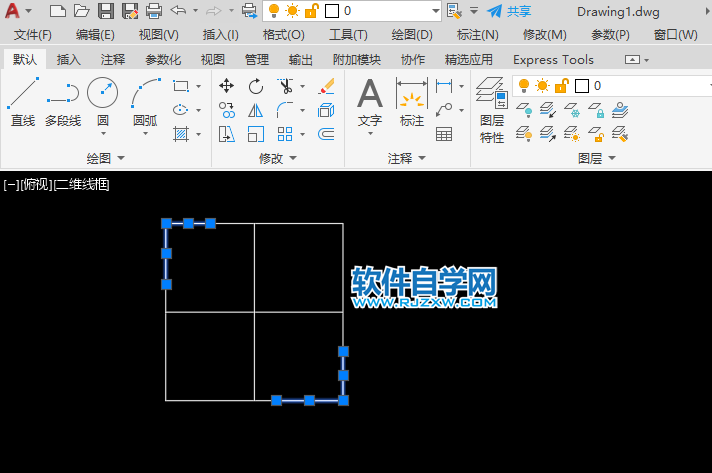Click the Save icon in quick access
The width and height of the screenshot is (712, 473).
[106, 11]
